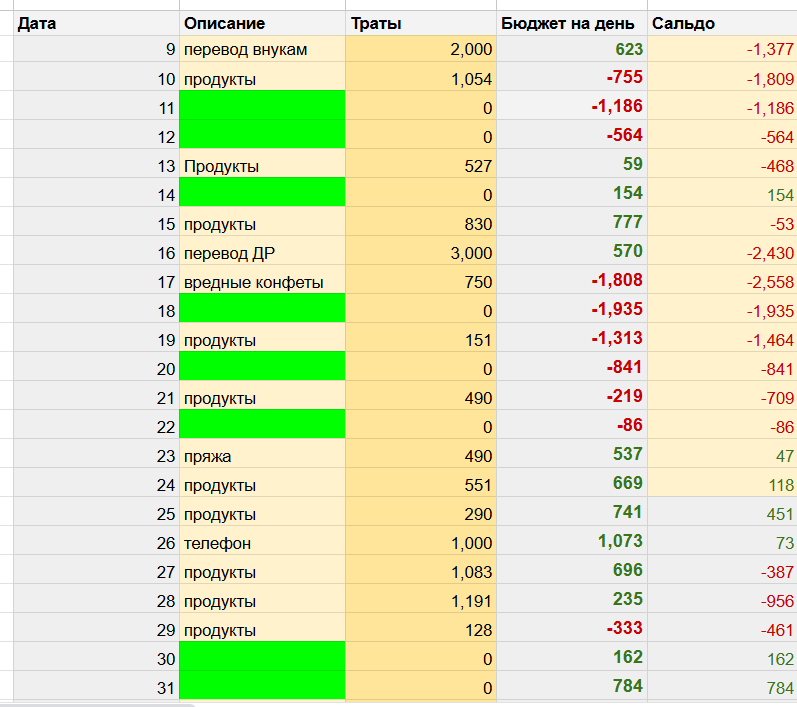The width and height of the screenshot is (797, 707).
Task: Click the green description cell in row 11
Action: (262, 105)
